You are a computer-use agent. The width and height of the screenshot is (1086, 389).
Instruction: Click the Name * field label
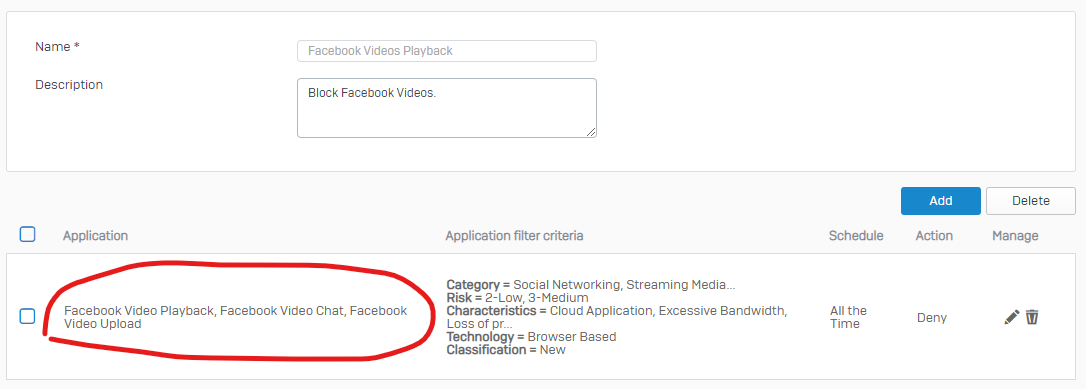point(57,47)
